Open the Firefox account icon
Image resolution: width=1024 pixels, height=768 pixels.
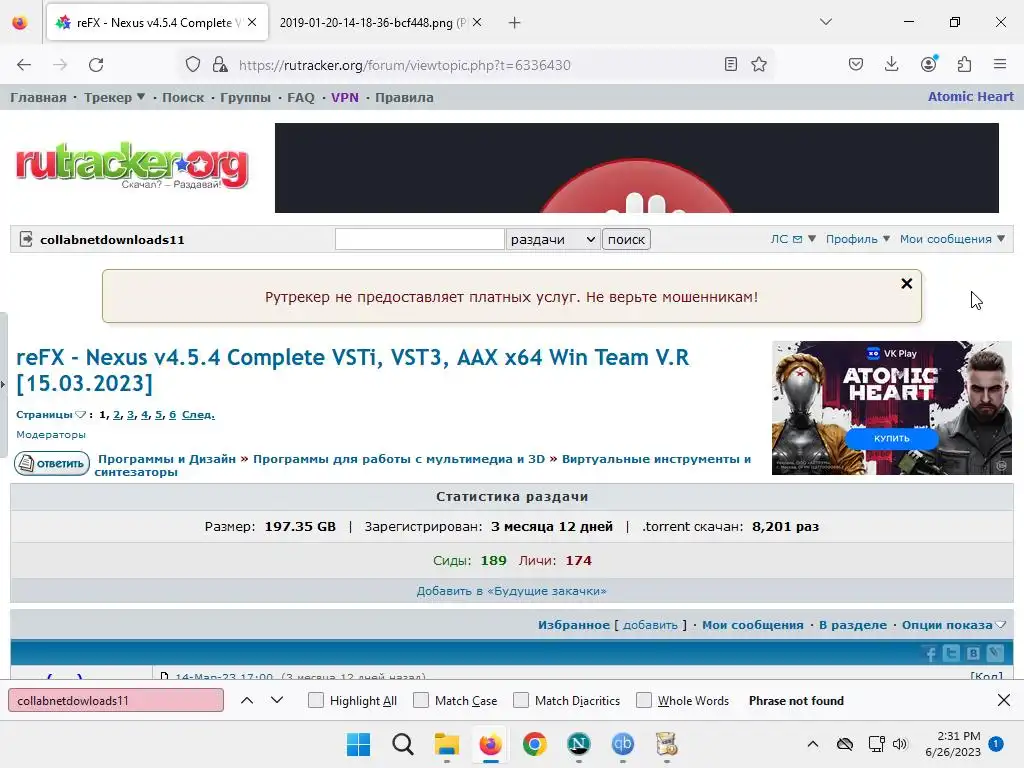929,64
